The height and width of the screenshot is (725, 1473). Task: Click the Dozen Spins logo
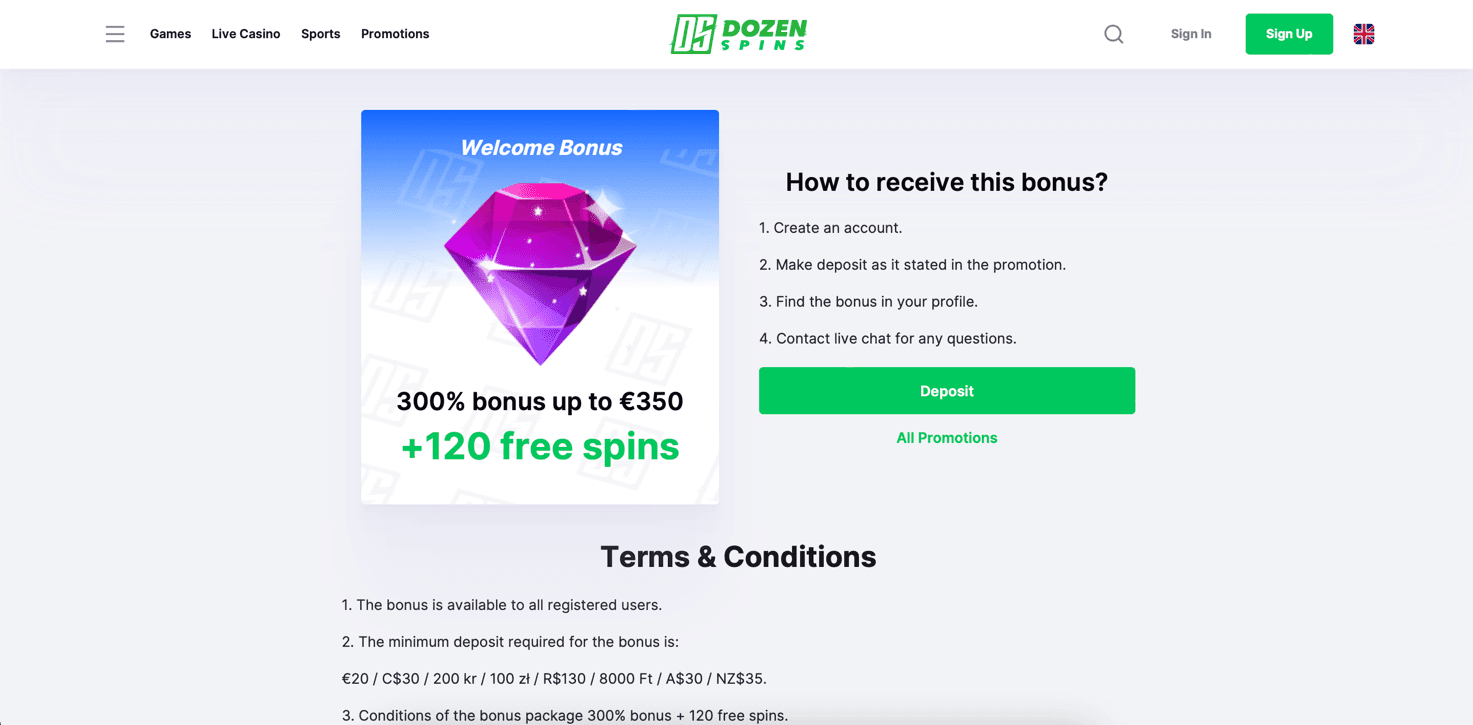tap(738, 34)
